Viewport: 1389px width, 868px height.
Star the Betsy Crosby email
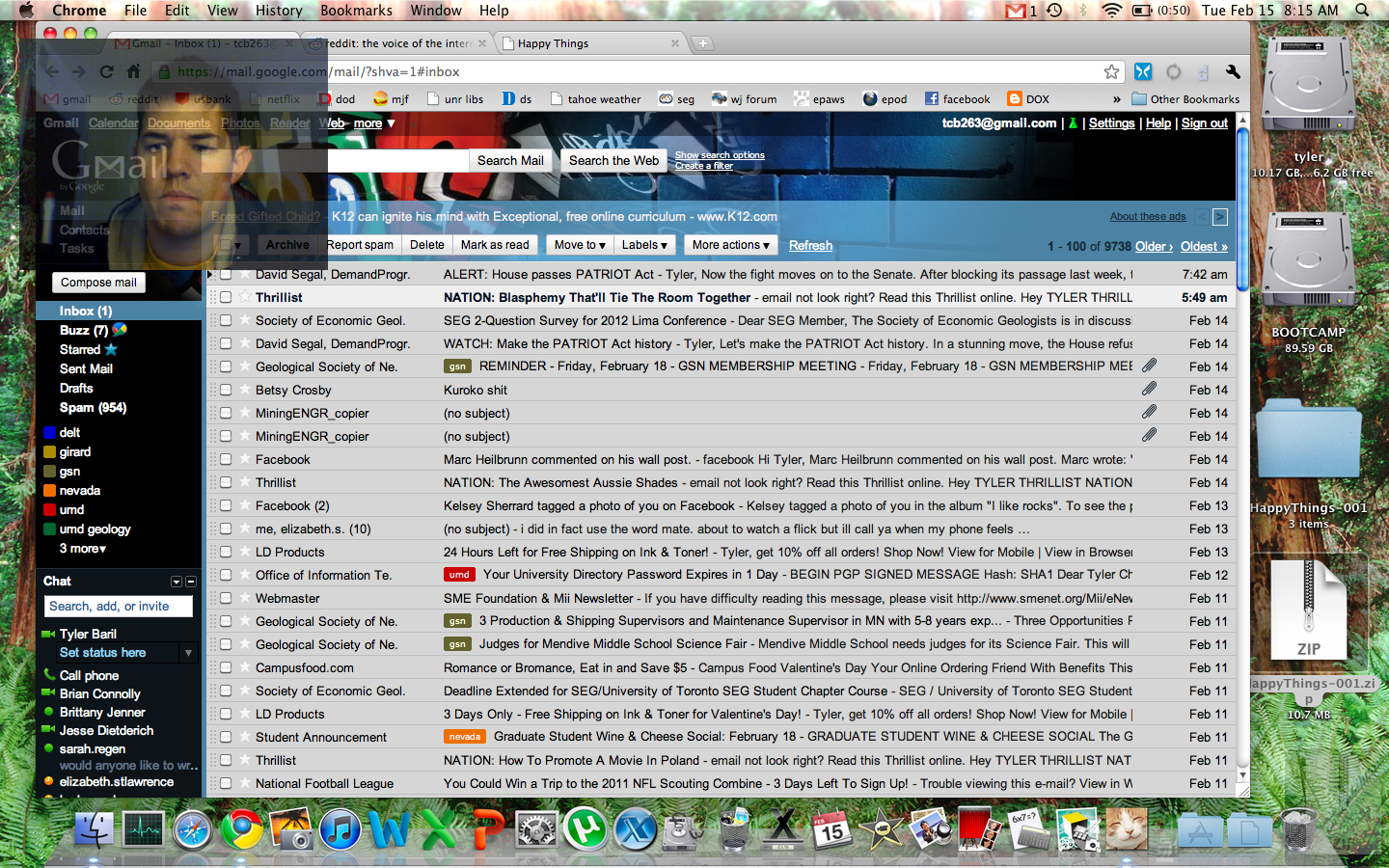click(x=244, y=390)
